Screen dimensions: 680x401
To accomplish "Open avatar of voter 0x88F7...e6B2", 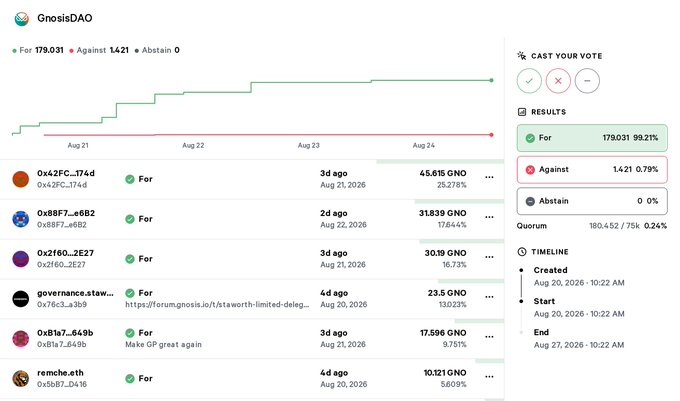I will tap(20, 219).
